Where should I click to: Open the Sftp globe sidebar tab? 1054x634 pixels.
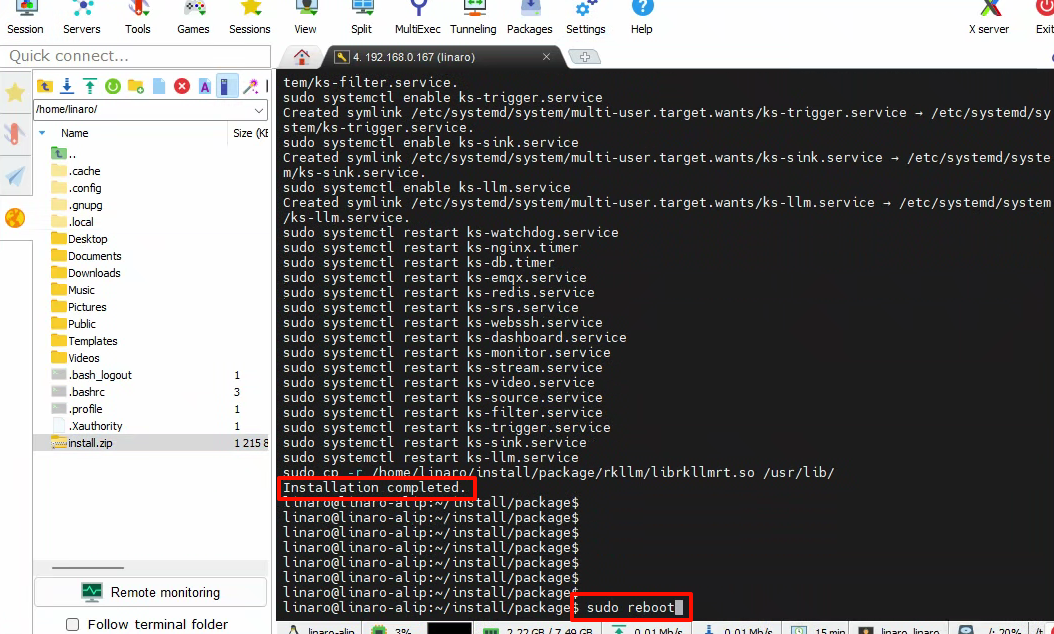(x=15, y=218)
